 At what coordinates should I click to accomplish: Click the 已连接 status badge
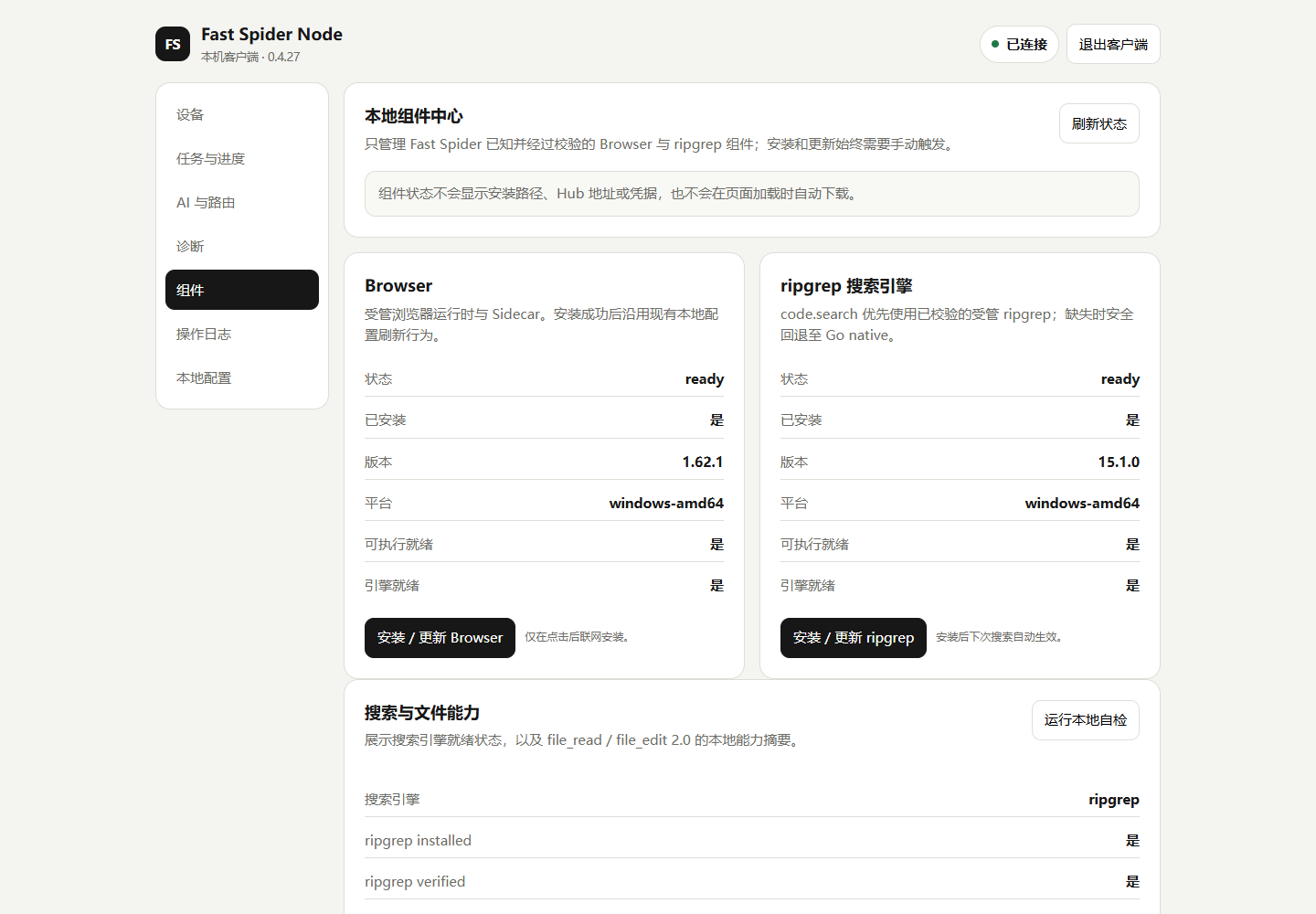pos(1019,44)
